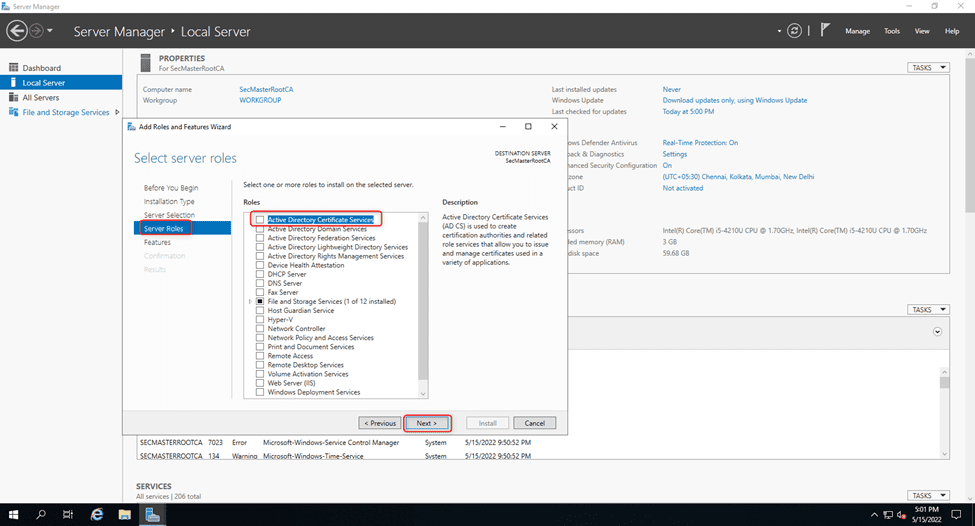975x526 pixels.
Task: Open navigation history dropdown arrow
Action: [x=50, y=30]
